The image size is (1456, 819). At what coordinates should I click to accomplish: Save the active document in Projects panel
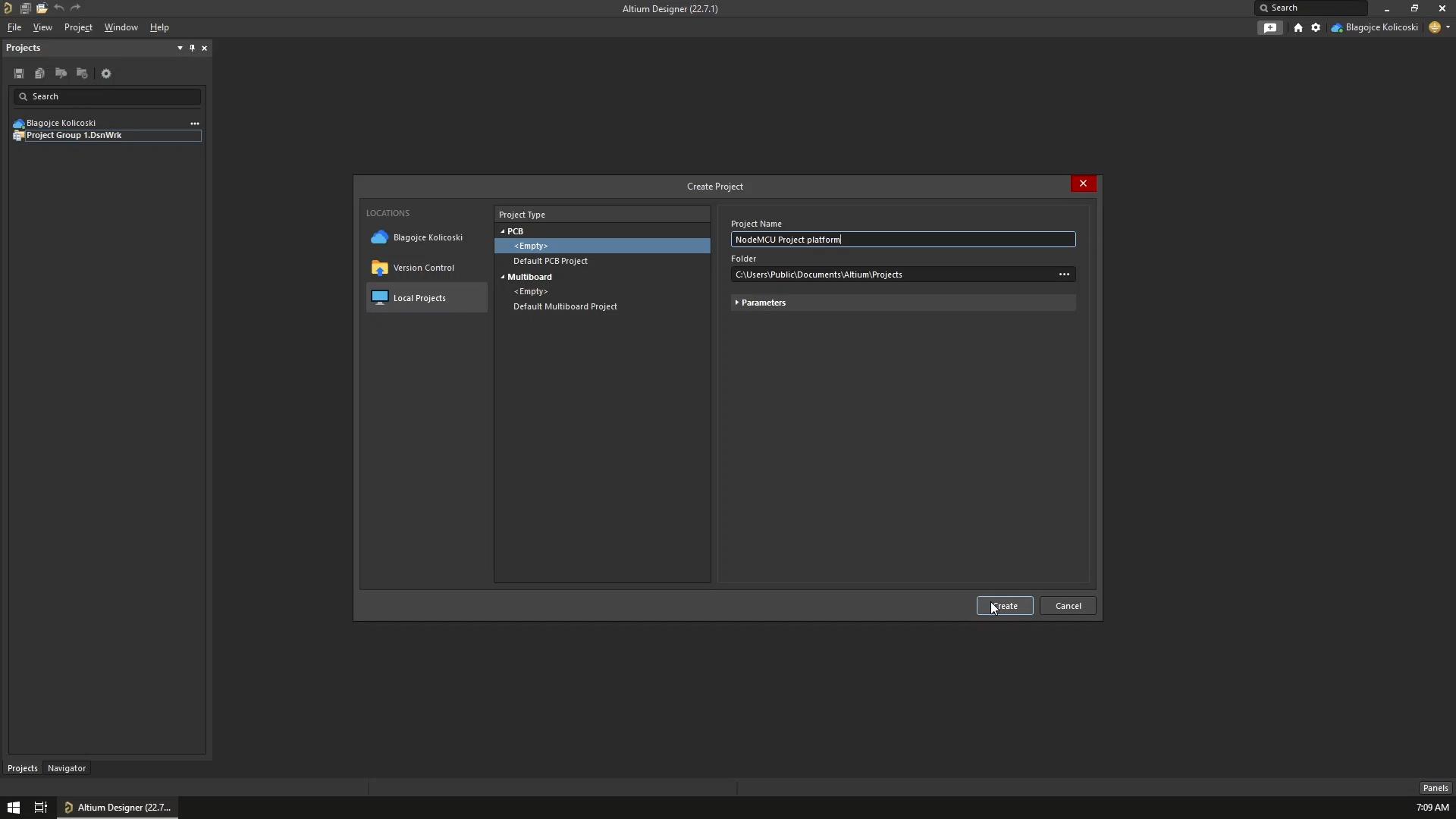(19, 73)
